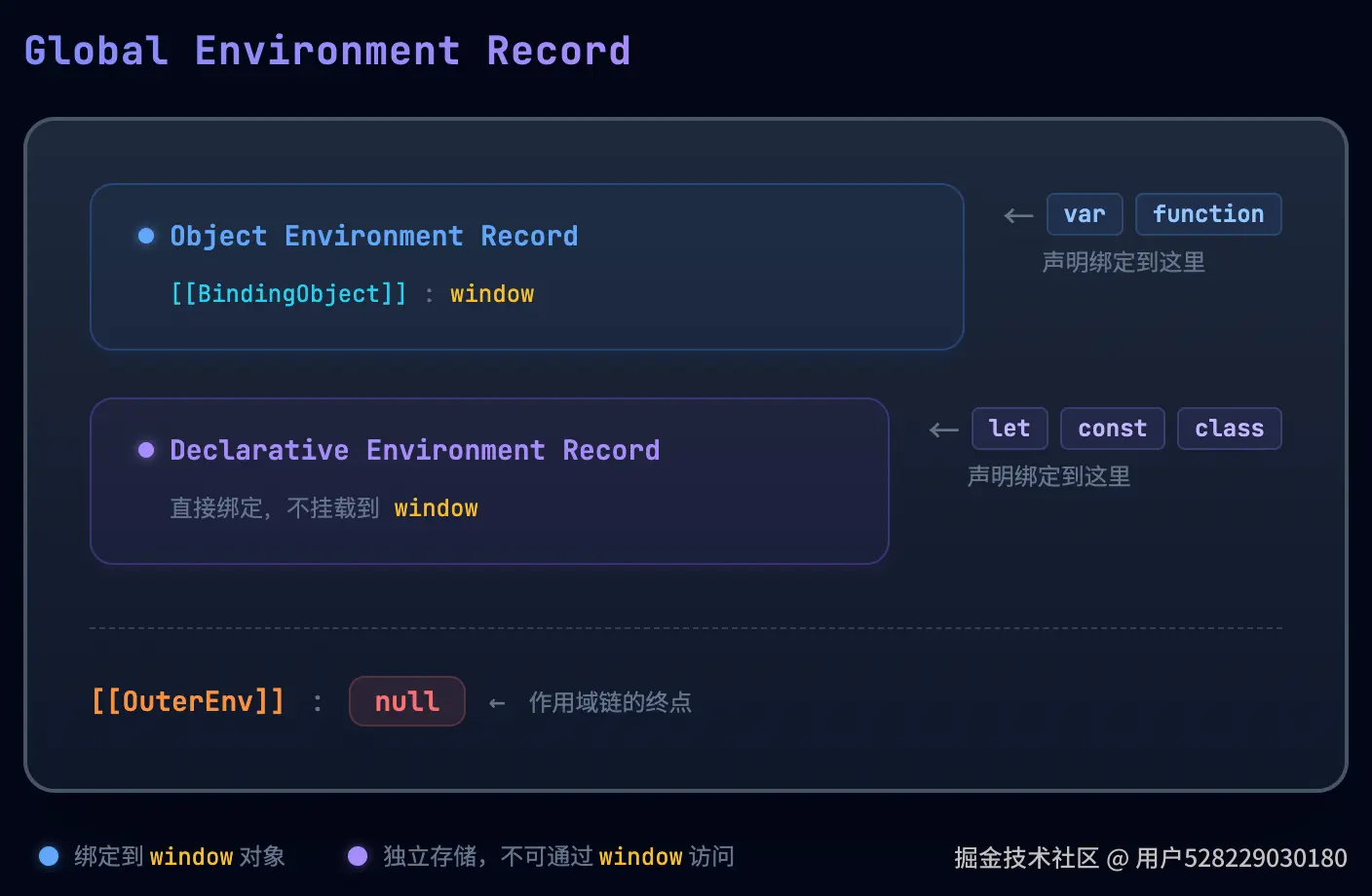The height and width of the screenshot is (896, 1372).
Task: Click the Declarative Environment Record heading
Action: click(x=415, y=450)
